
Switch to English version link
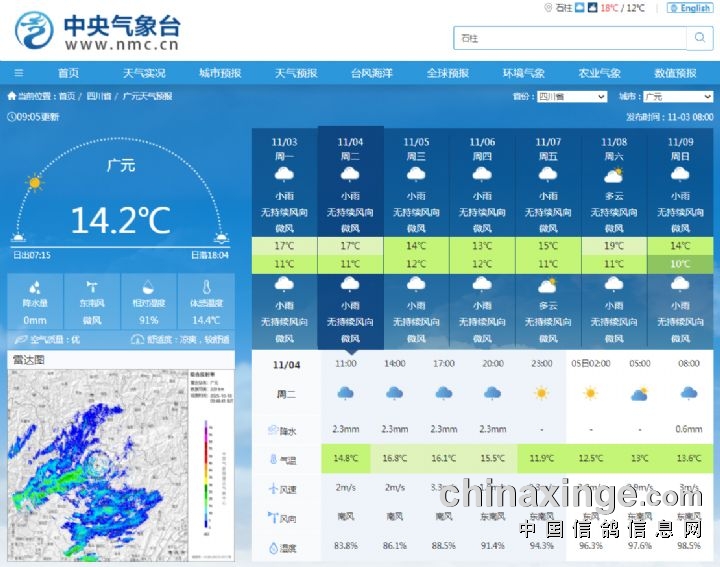pyautogui.click(x=690, y=8)
